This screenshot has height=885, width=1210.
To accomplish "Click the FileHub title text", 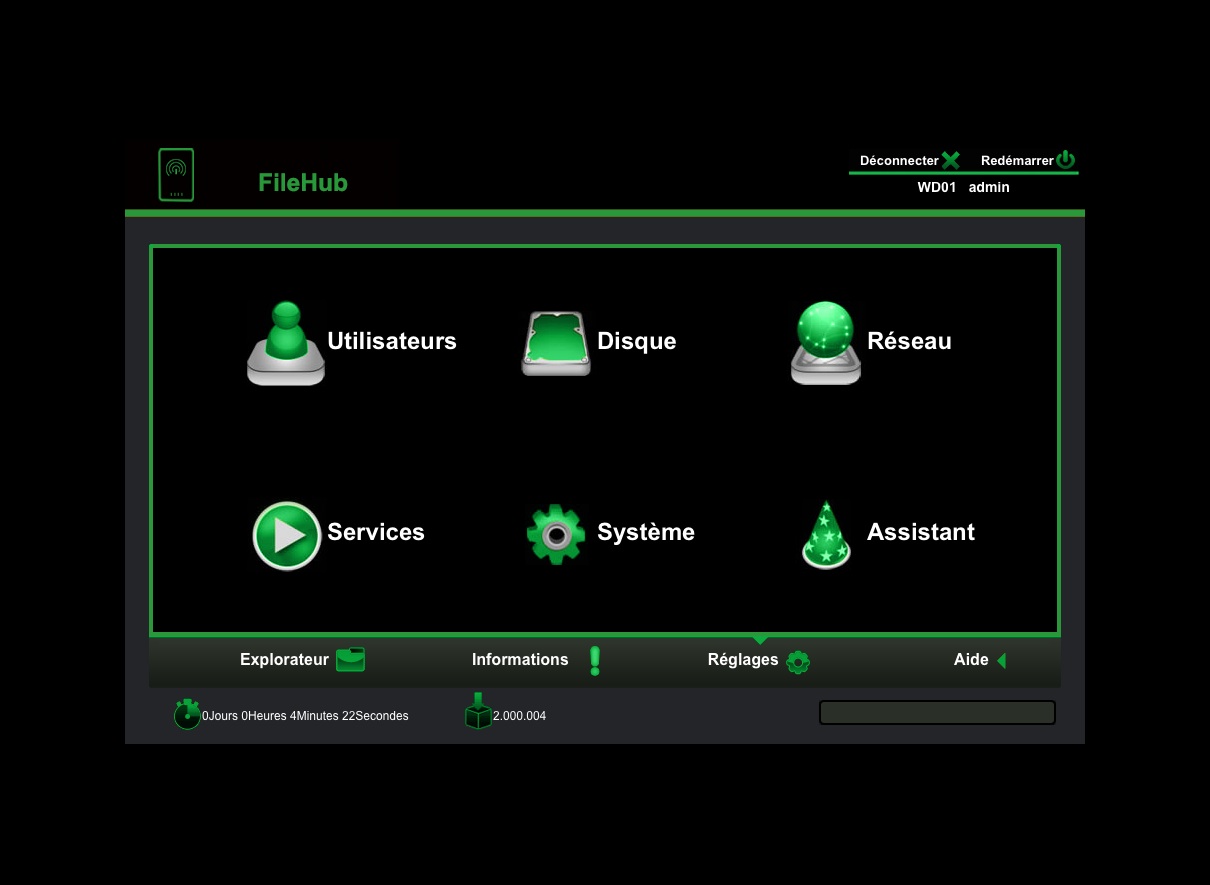I will click(303, 183).
